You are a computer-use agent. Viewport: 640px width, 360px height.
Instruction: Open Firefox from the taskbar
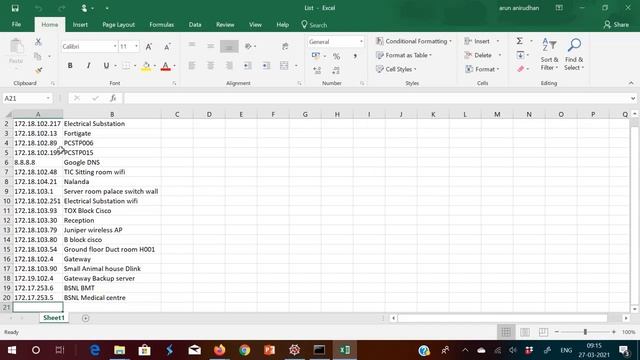point(220,350)
